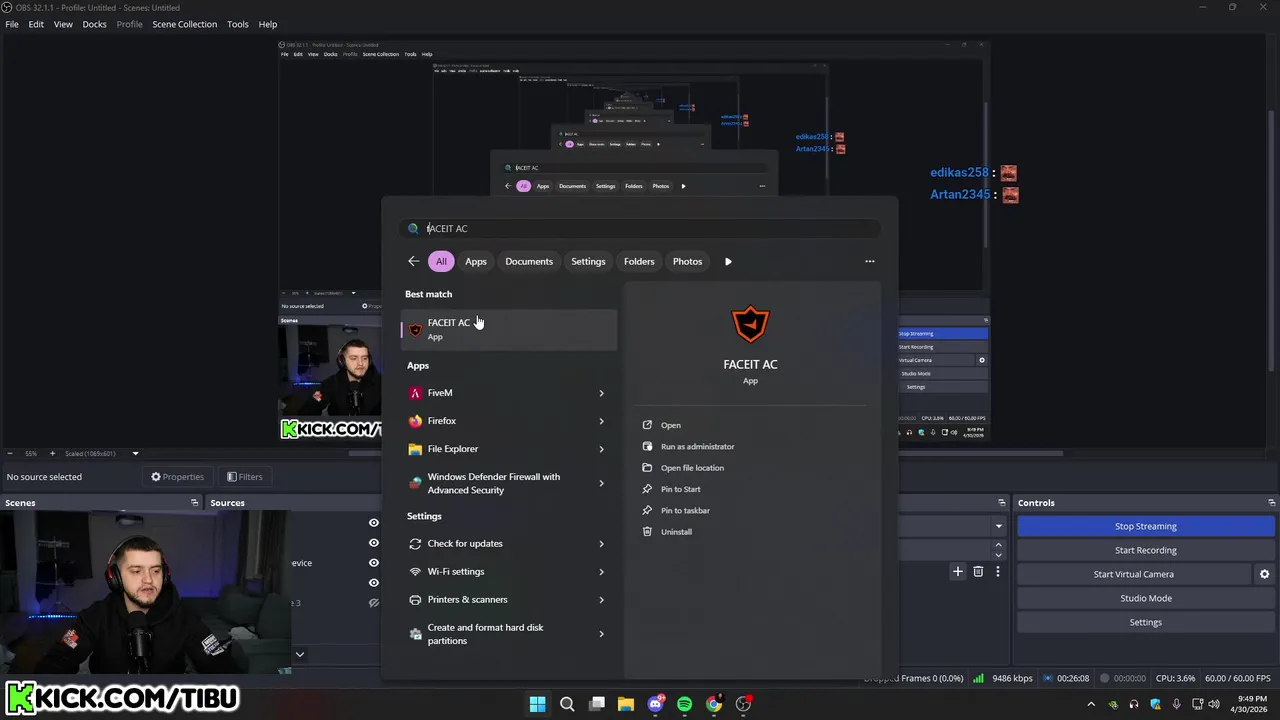Expand Wi-Fi settings result chevron
The height and width of the screenshot is (720, 1280).
click(601, 572)
